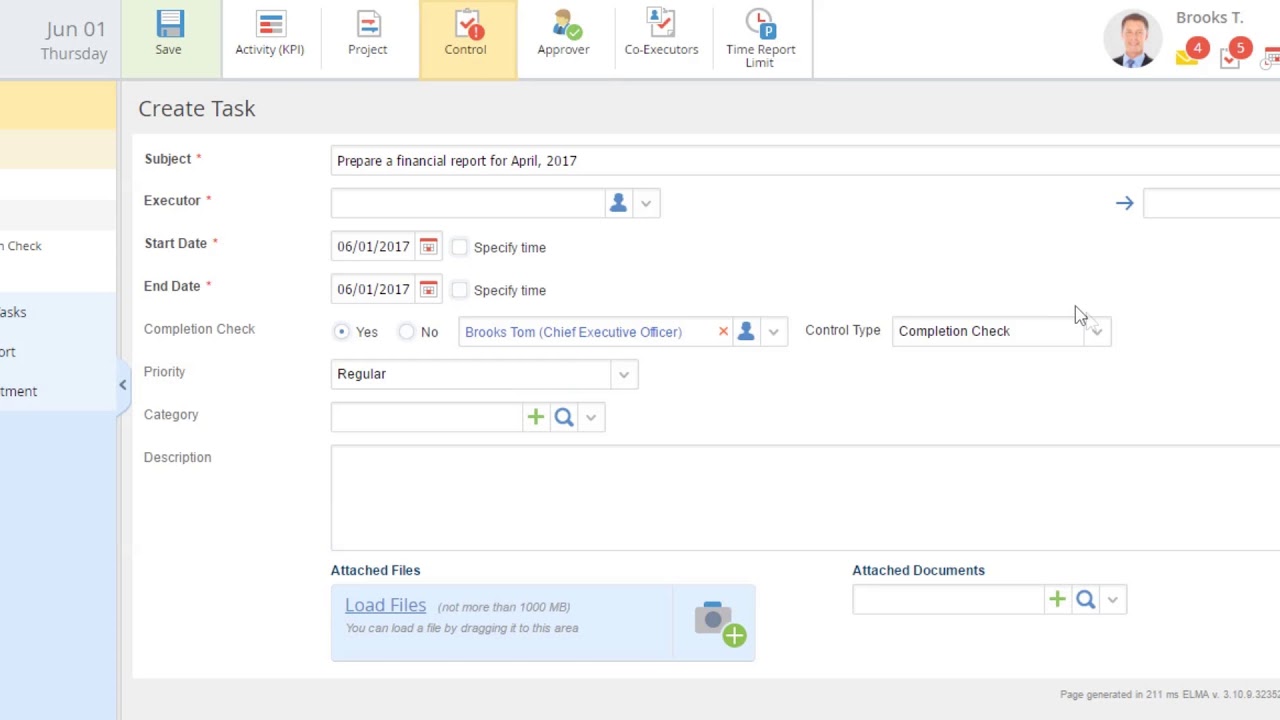Expand the Category dropdown arrow
Screen dimensions: 1280x720
[x=591, y=417]
